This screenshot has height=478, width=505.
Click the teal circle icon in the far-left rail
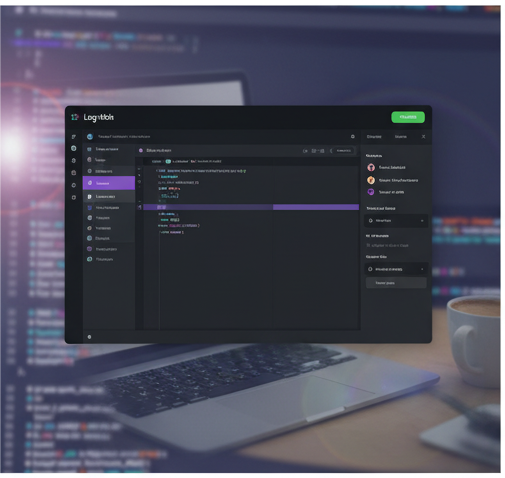74,148
